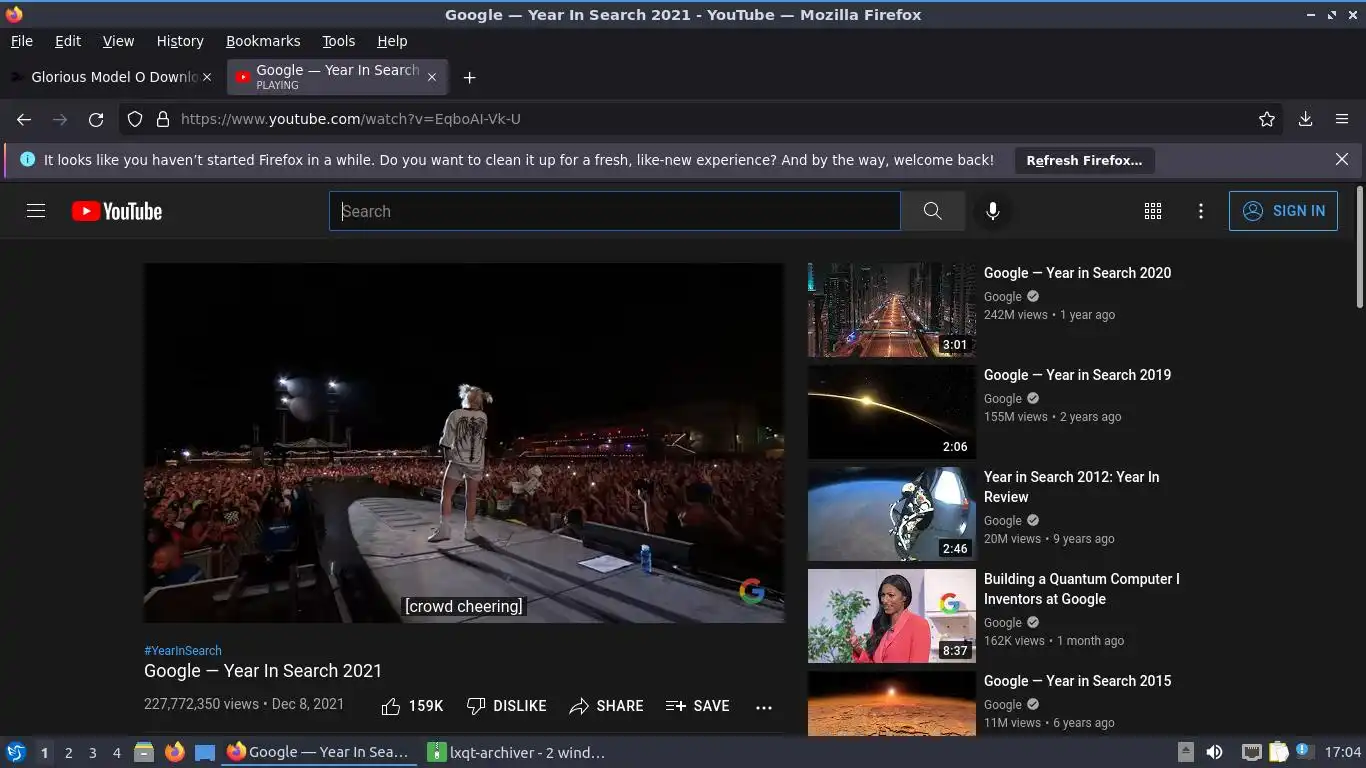Image resolution: width=1366 pixels, height=768 pixels.
Task: Click the taskbar clock 17:04
Action: (1343, 752)
